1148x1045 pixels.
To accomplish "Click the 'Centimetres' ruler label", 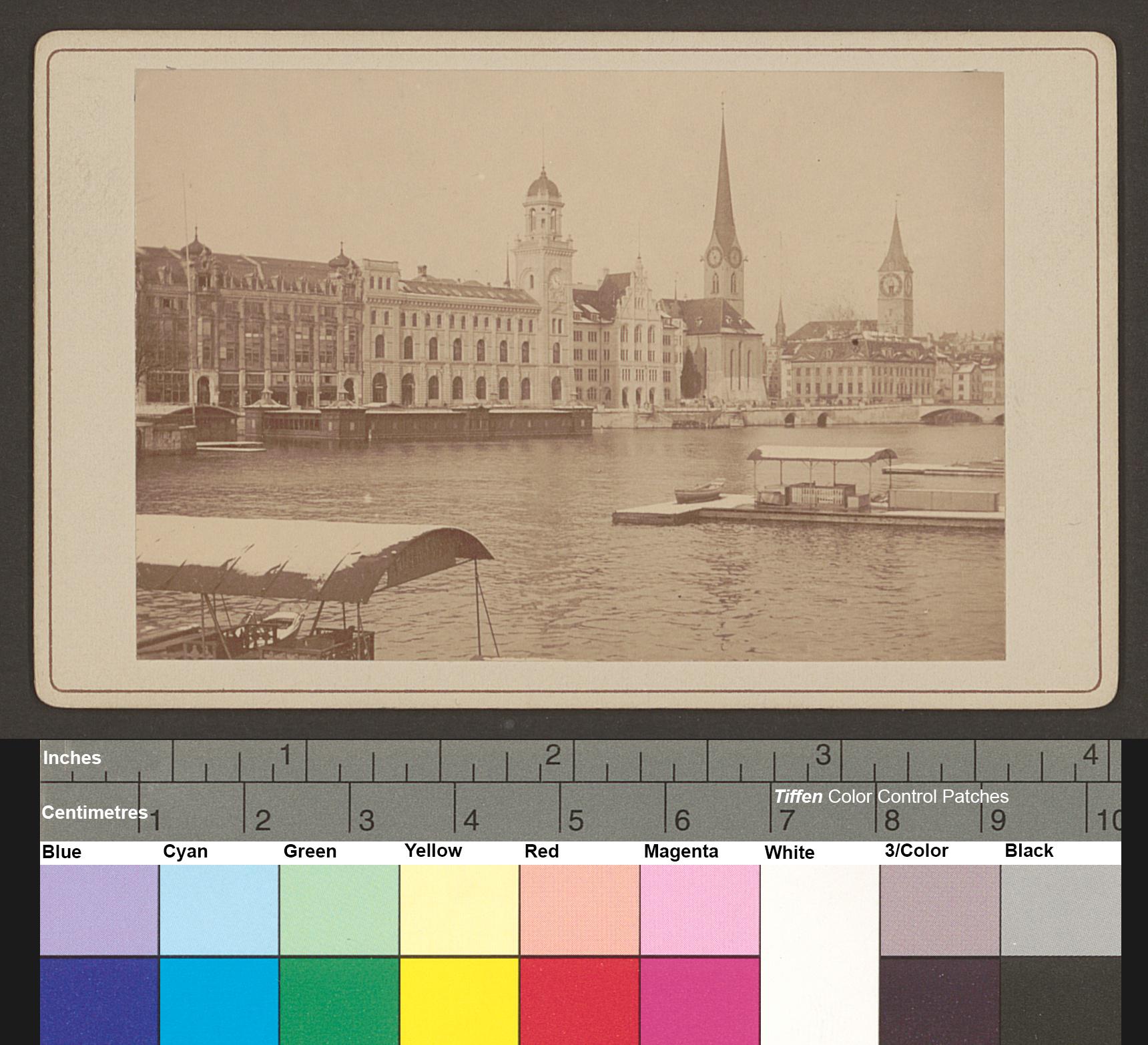I will 95,812.
